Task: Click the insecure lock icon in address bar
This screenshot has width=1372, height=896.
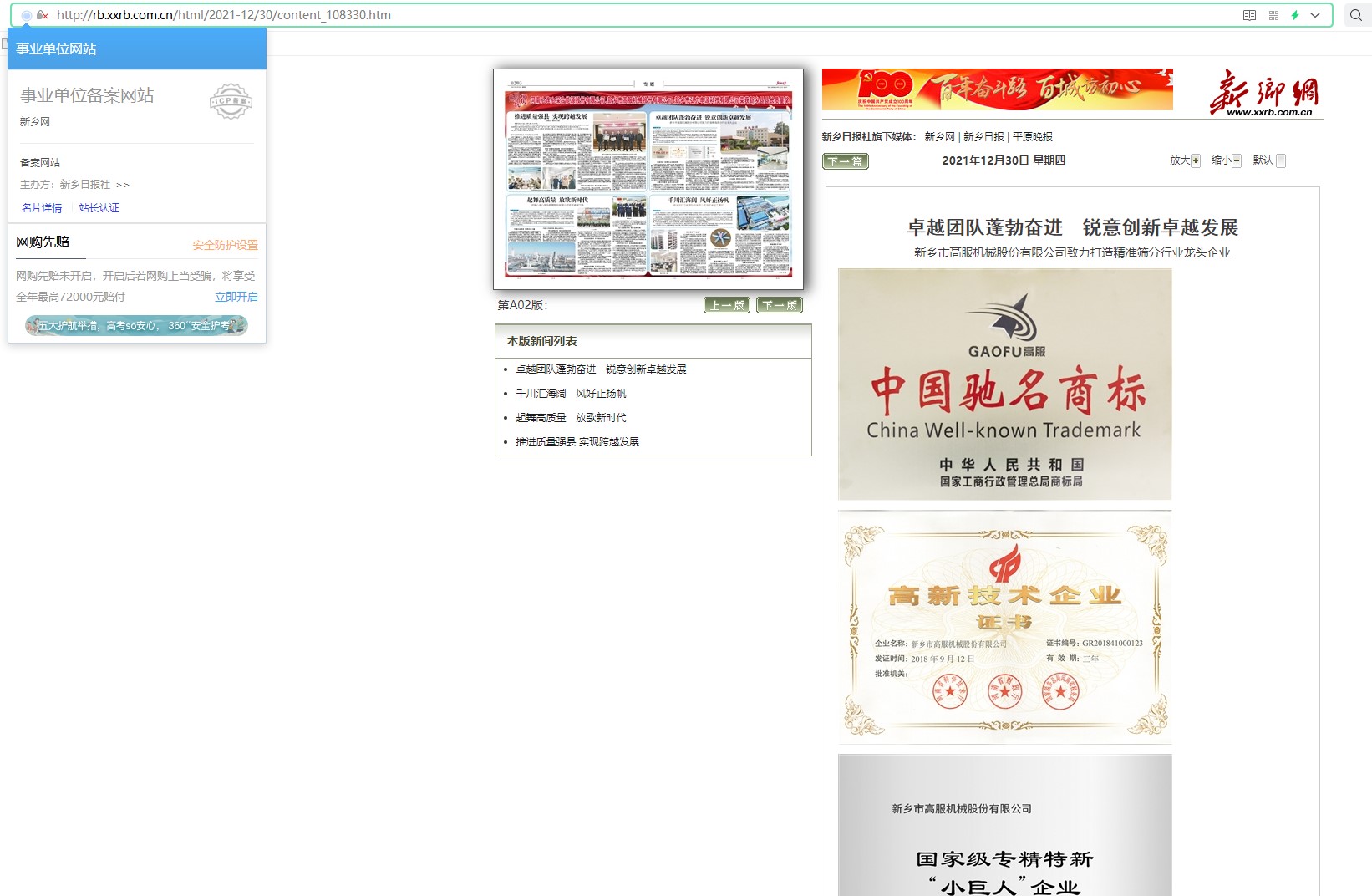Action: coord(43,15)
